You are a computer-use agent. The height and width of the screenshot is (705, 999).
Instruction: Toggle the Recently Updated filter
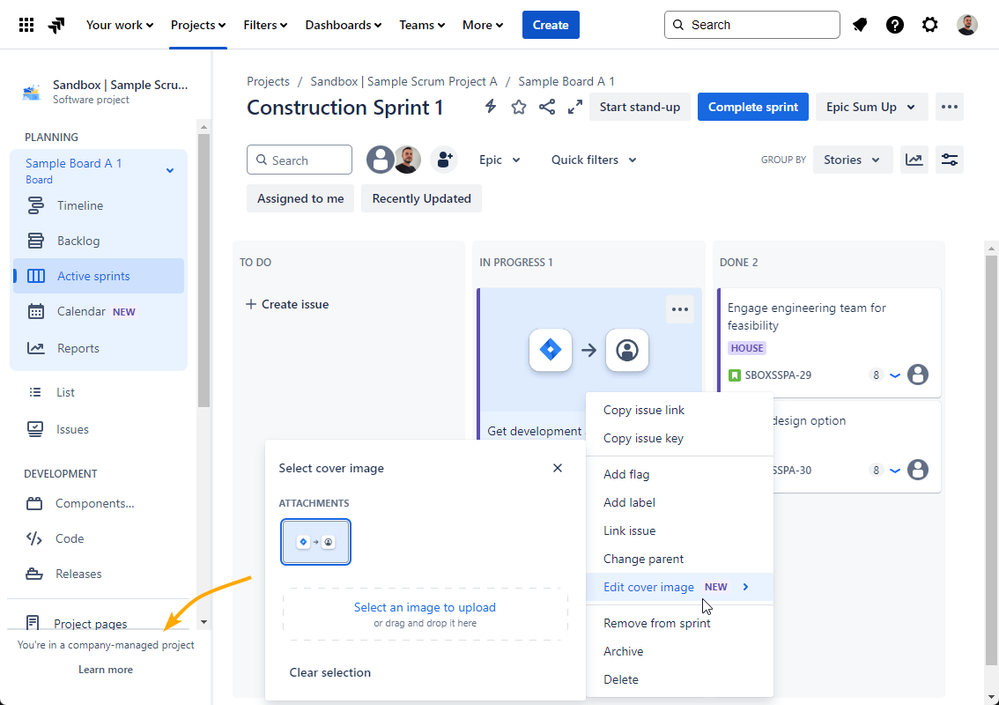[x=421, y=199]
